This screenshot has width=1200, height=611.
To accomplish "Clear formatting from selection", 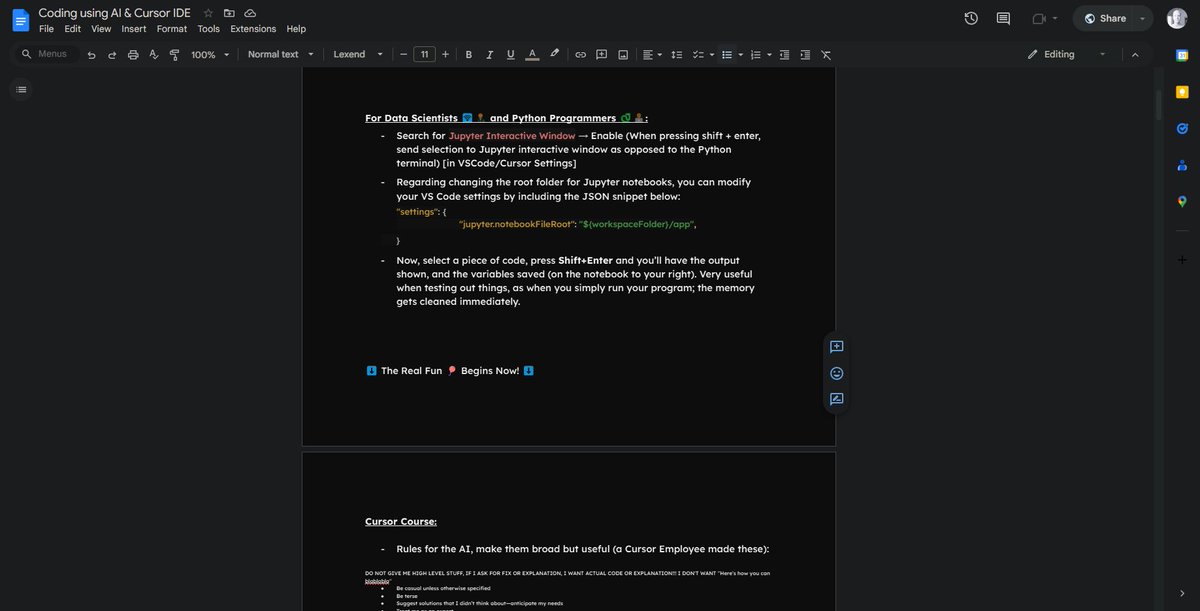I will (x=826, y=54).
